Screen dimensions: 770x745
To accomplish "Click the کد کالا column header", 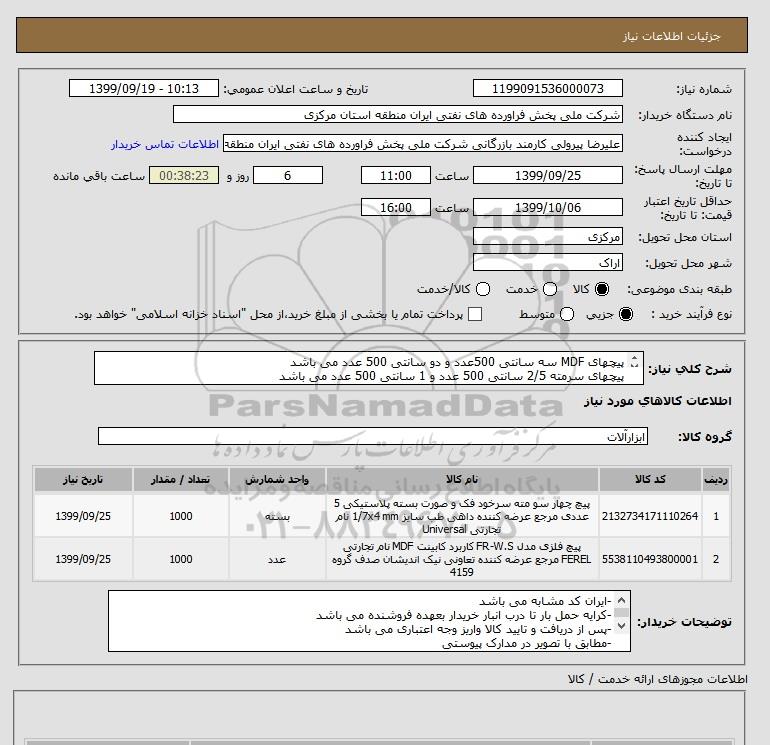I will coord(650,479).
